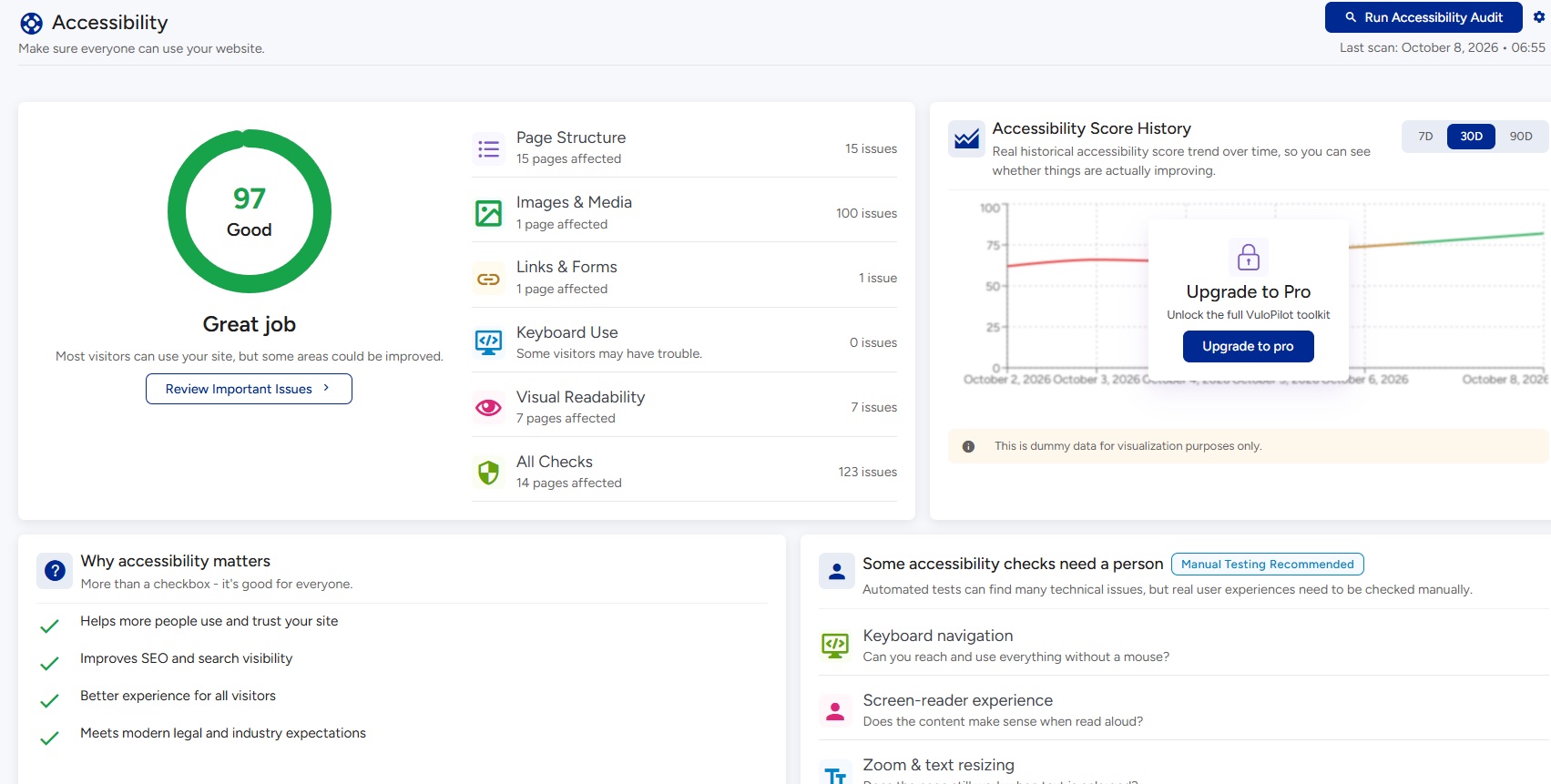
Task: Click the checkmark beside 'Better experience for all visitors'
Action: tap(50, 701)
